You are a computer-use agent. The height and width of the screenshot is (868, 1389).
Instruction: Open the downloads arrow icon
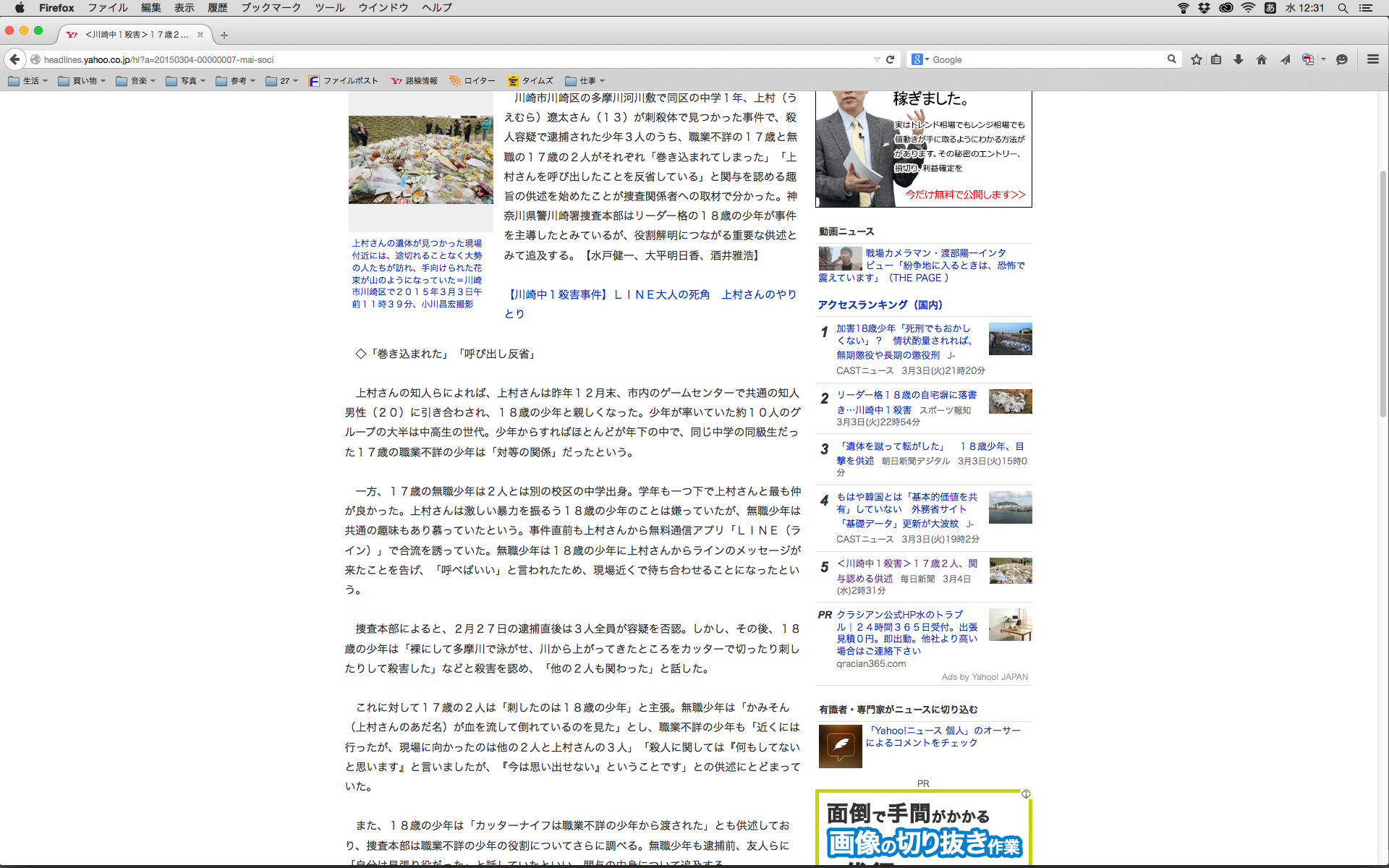(1239, 60)
